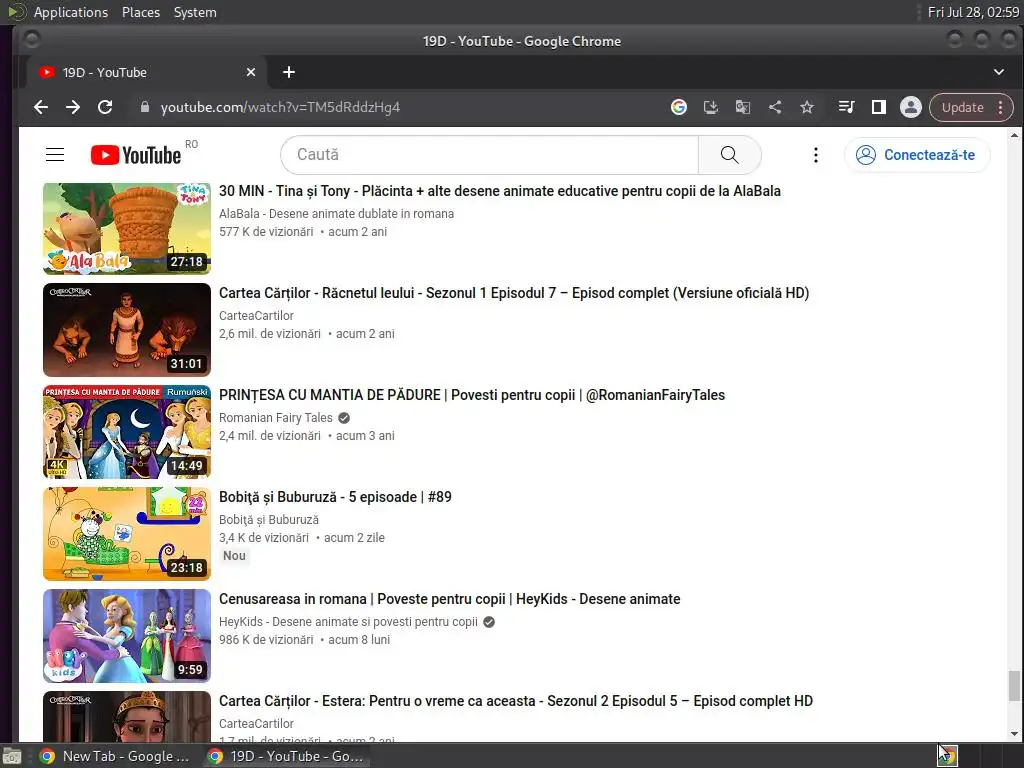The height and width of the screenshot is (768, 1024).
Task: Open the Places menu
Action: pyautogui.click(x=140, y=12)
